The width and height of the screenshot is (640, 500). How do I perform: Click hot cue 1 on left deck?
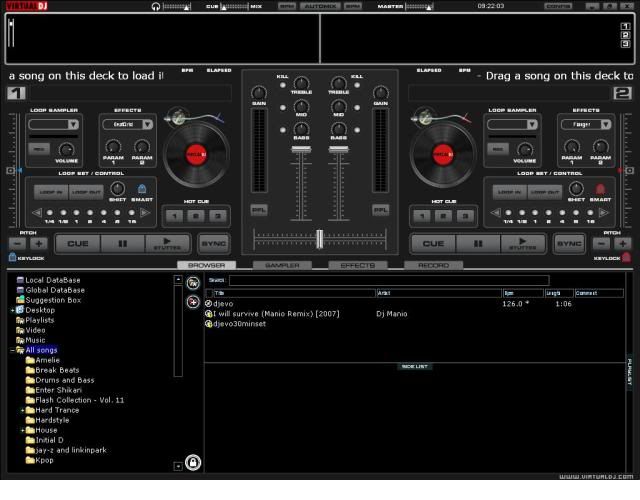point(173,215)
